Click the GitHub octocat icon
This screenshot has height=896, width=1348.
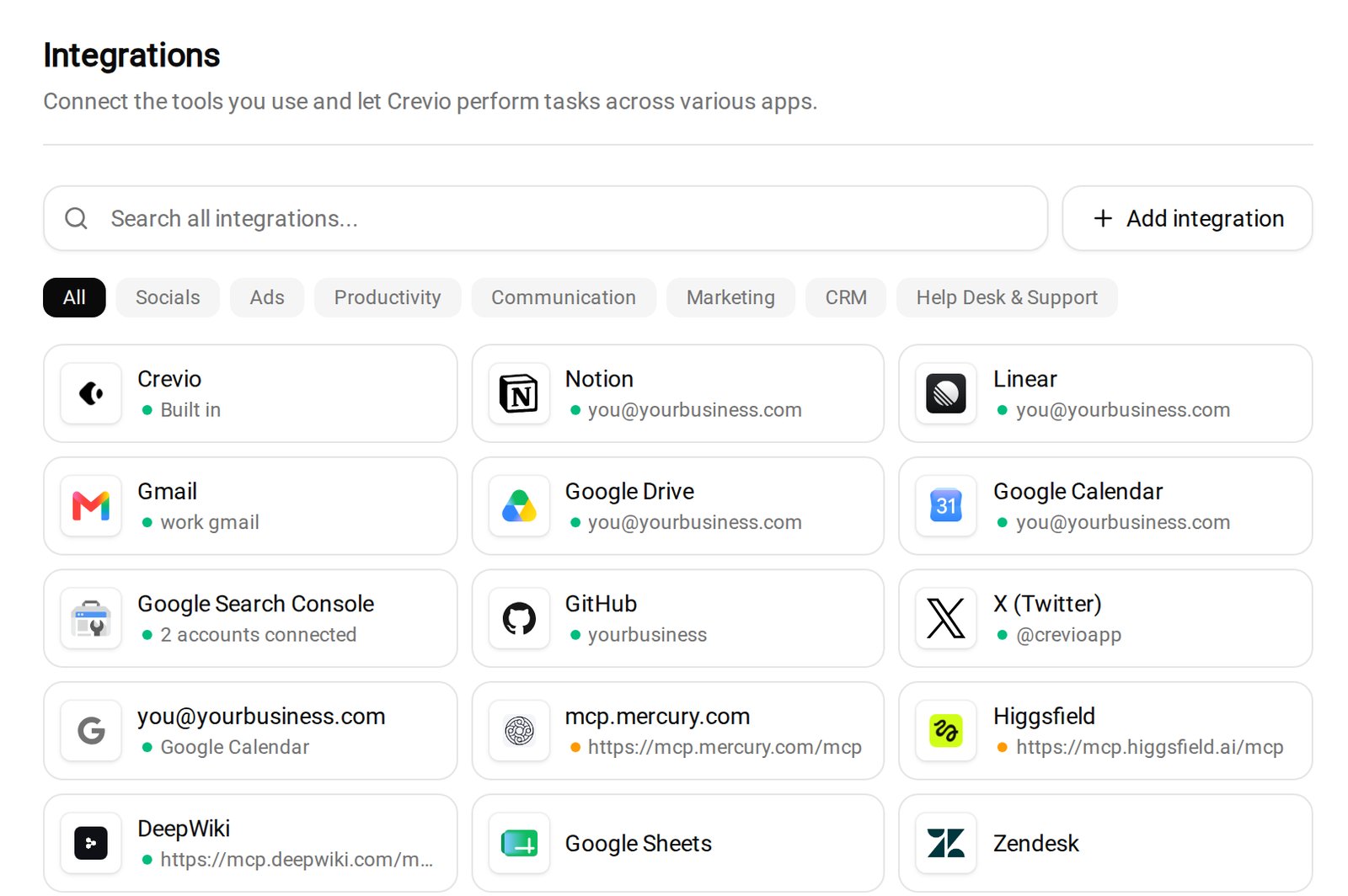tap(519, 619)
